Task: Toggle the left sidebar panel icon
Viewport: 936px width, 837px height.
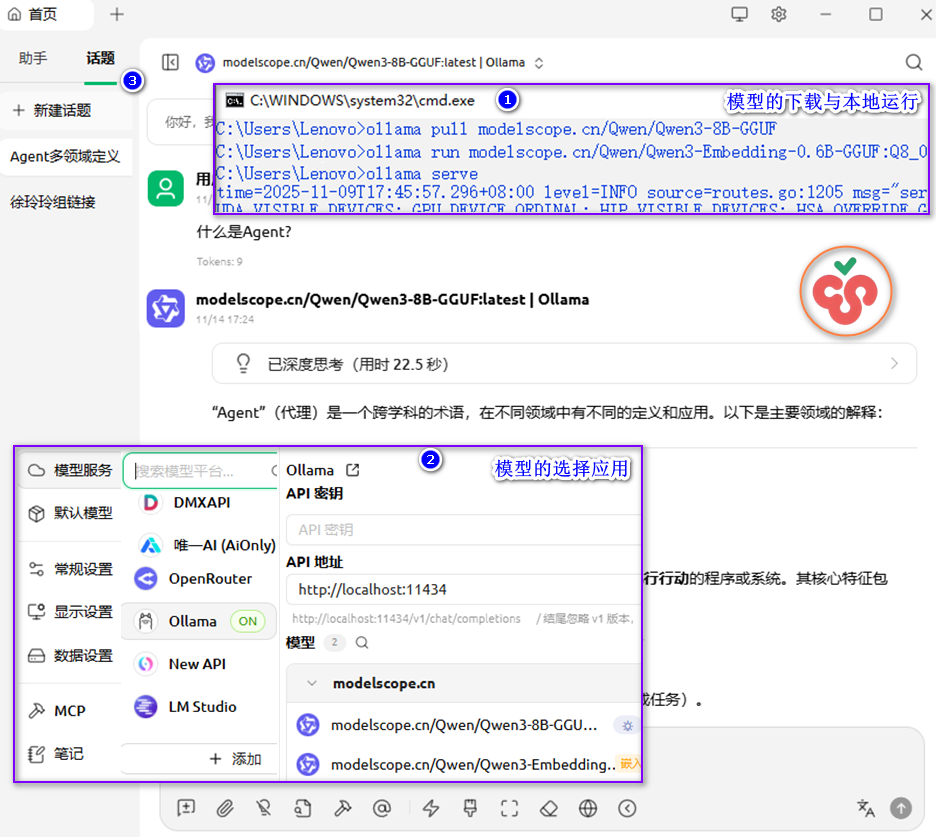Action: click(x=170, y=62)
